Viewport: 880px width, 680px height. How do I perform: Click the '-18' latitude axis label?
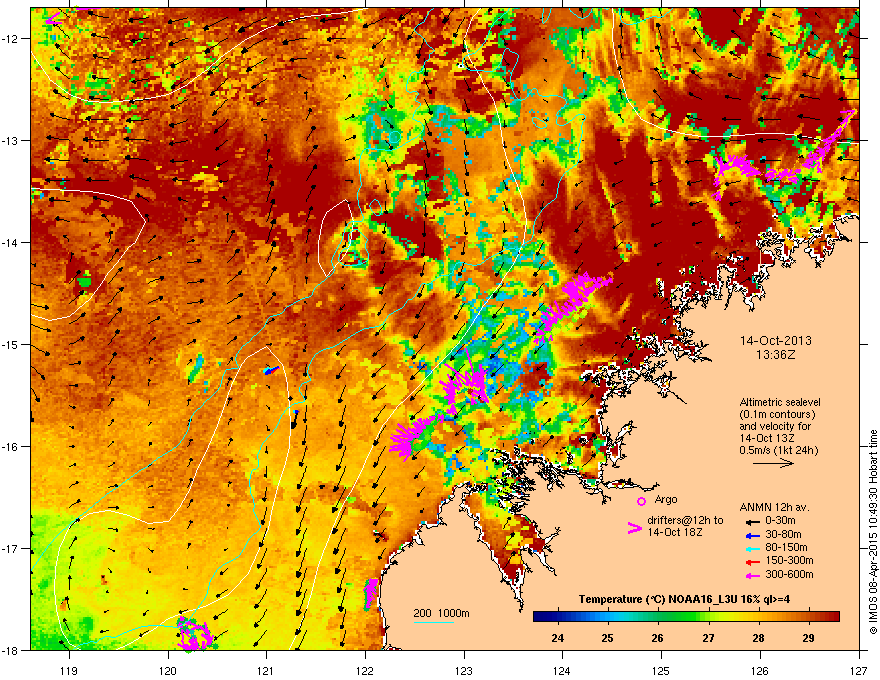point(10,650)
